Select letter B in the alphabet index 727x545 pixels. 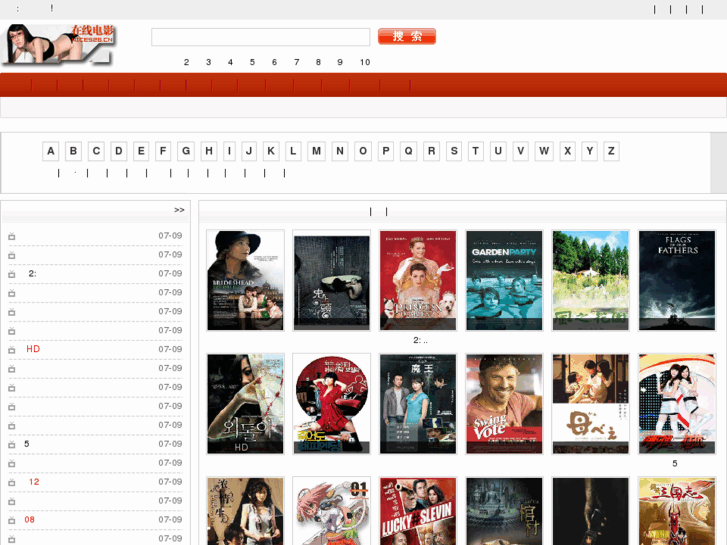[73, 151]
